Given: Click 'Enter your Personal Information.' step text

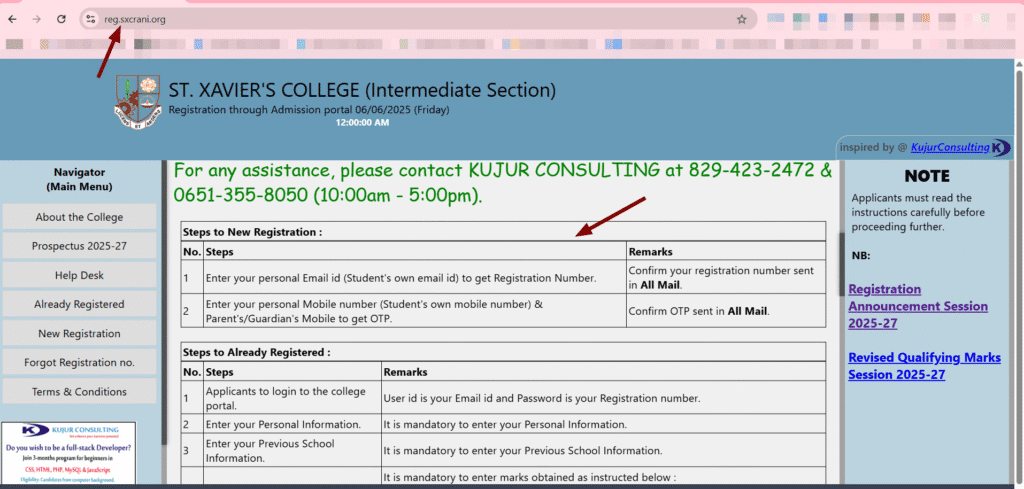Looking at the screenshot, I should [283, 424].
